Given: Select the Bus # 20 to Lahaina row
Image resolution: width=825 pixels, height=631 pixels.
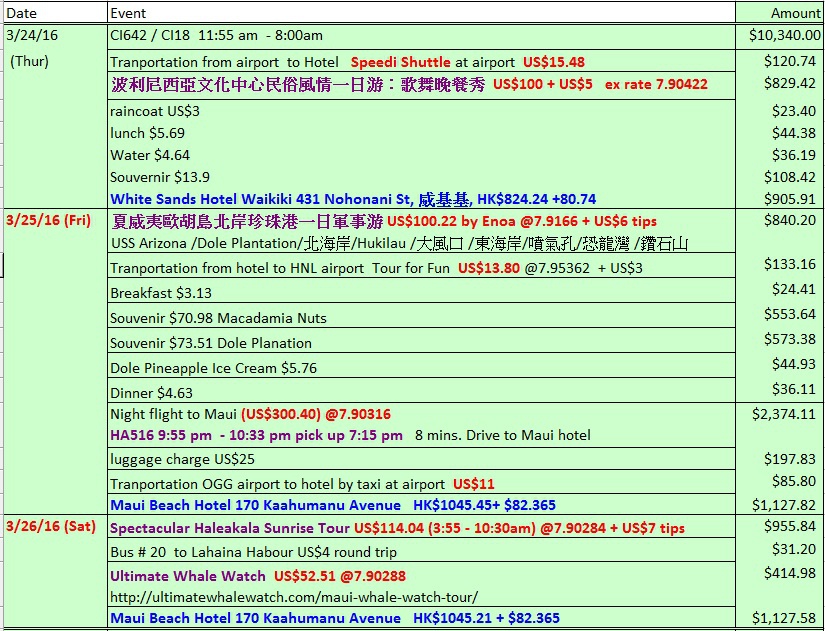Looking at the screenshot, I should tap(421, 550).
